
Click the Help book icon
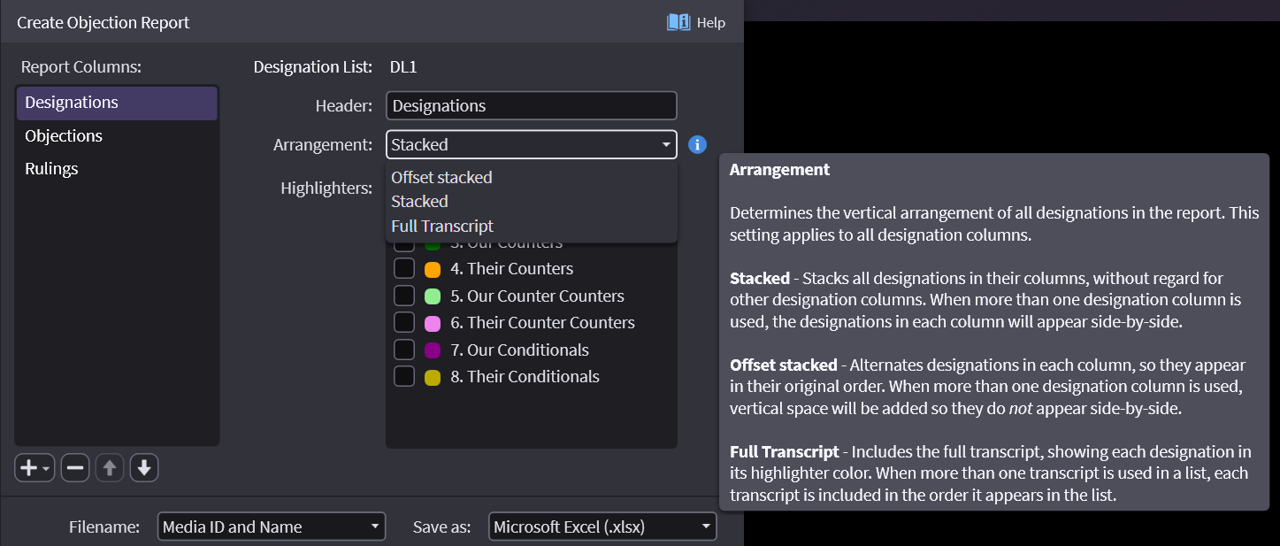click(x=678, y=22)
